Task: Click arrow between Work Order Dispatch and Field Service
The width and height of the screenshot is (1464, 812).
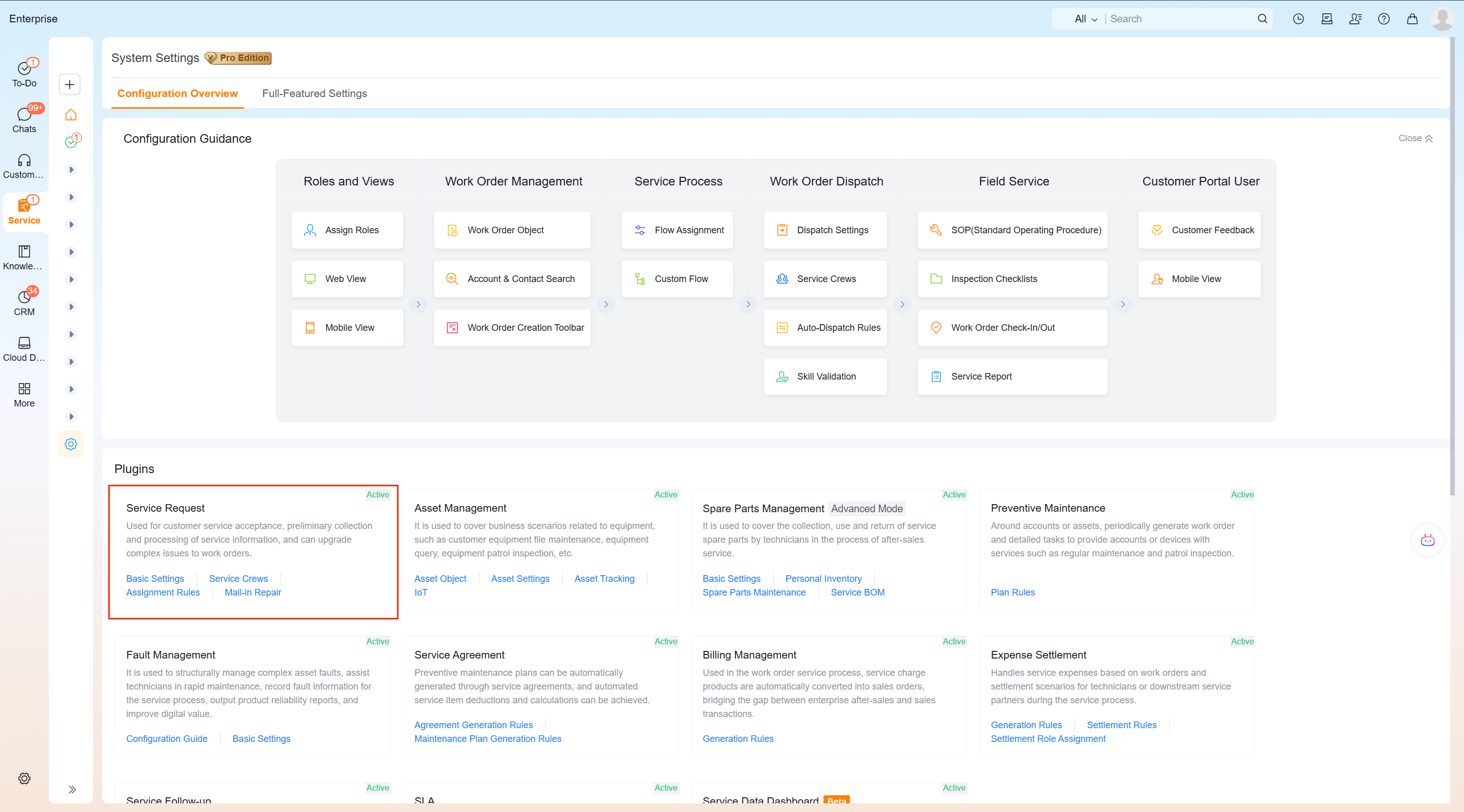Action: (902, 304)
